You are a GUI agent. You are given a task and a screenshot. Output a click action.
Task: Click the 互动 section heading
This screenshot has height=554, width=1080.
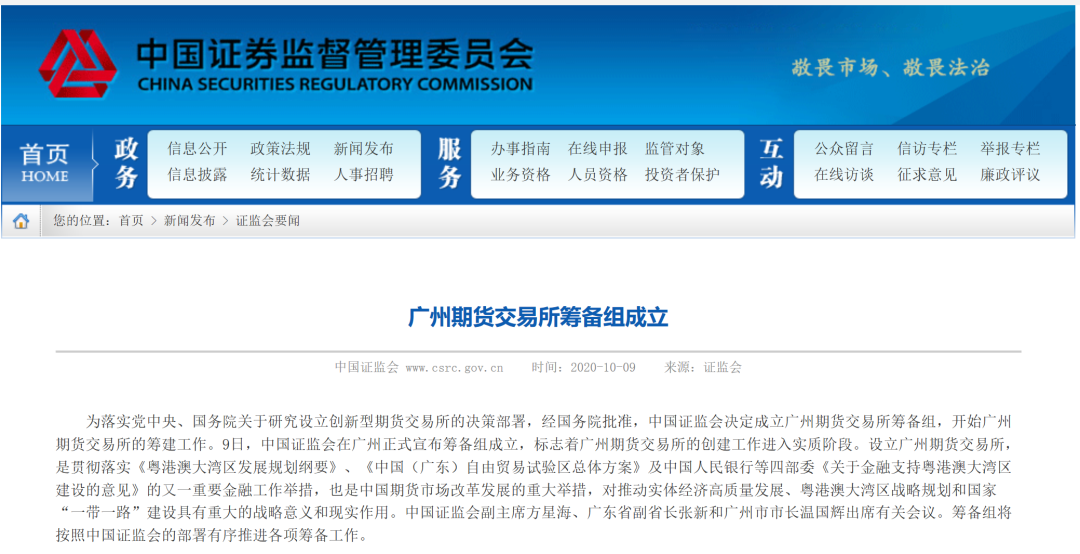(771, 163)
